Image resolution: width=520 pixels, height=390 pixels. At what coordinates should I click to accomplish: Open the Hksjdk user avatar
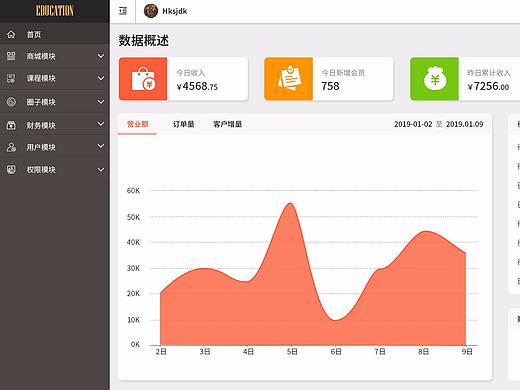pos(151,11)
